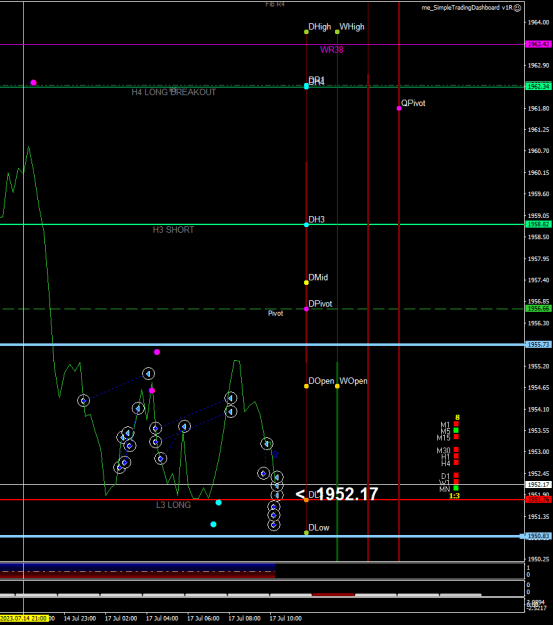Image resolution: width=553 pixels, height=625 pixels.
Task: Select the WOpen yellow marker dot
Action: 337,386
